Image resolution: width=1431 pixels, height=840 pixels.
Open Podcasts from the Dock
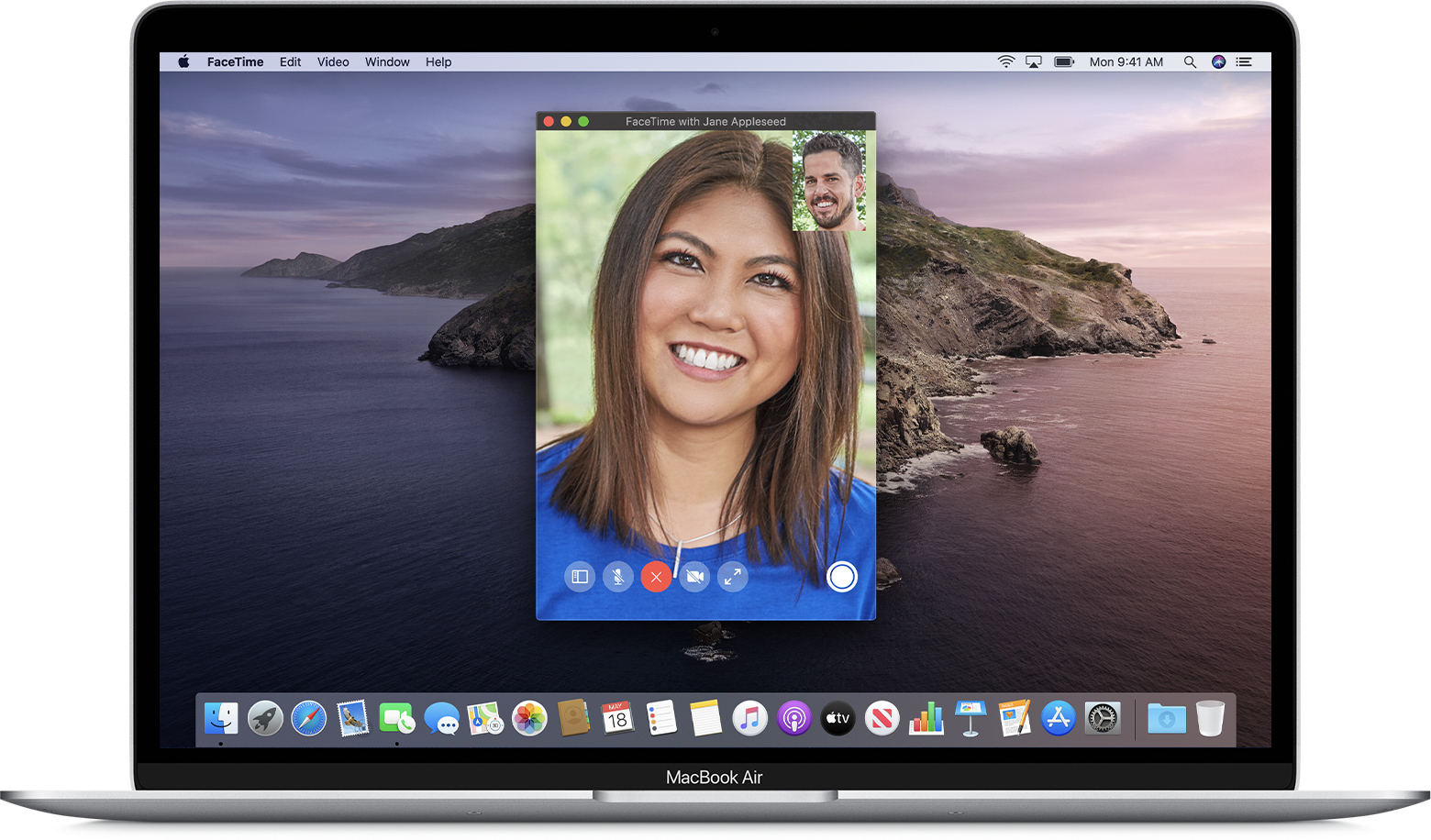(793, 718)
